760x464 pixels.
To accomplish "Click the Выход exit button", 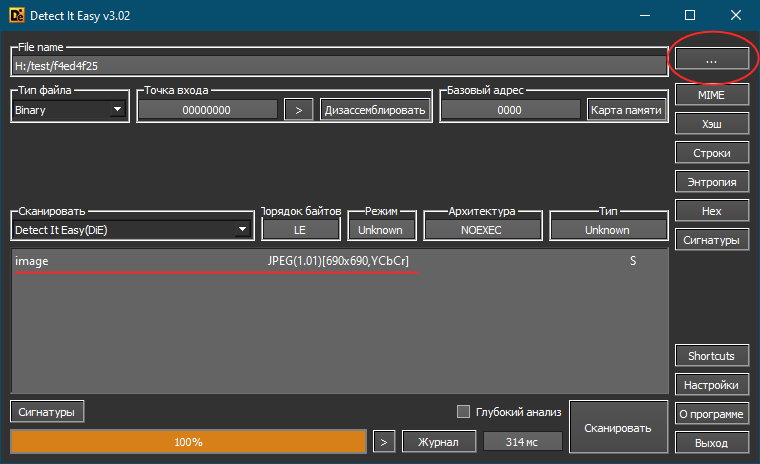I will (x=712, y=443).
